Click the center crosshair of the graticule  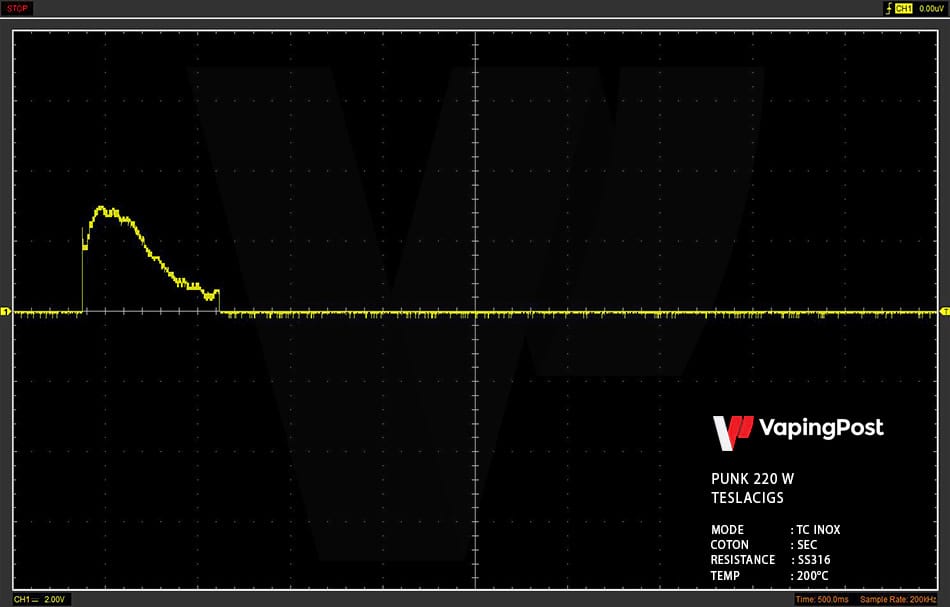476,311
